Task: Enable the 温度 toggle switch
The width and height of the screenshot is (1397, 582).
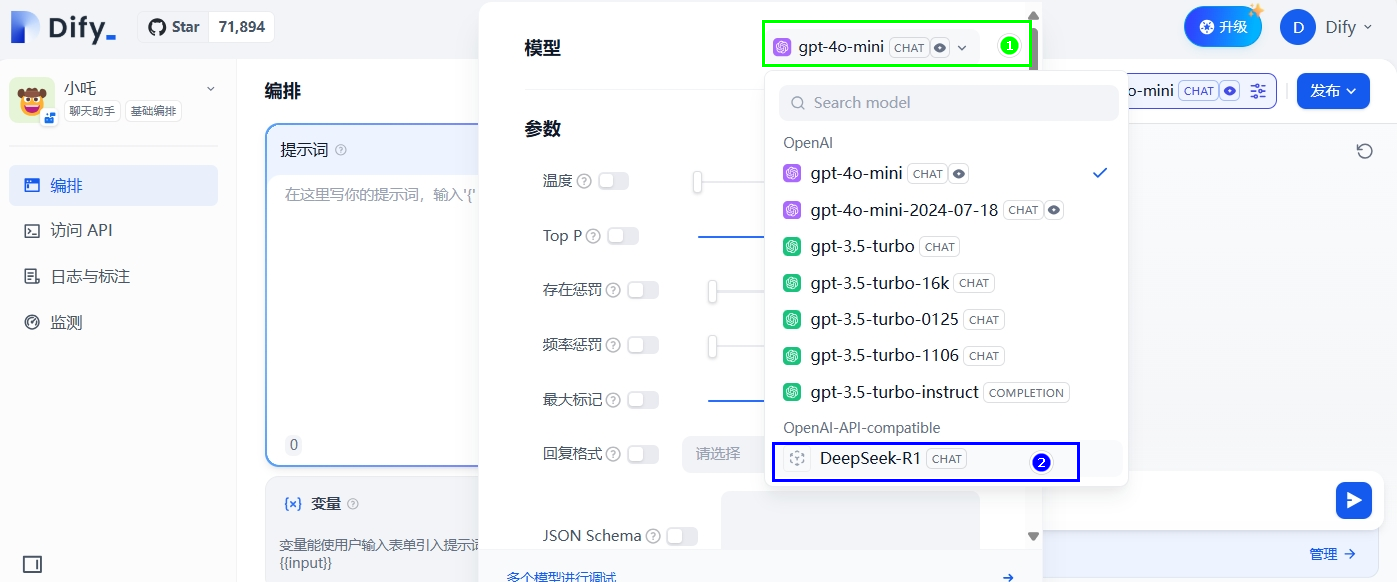Action: pyautogui.click(x=613, y=181)
